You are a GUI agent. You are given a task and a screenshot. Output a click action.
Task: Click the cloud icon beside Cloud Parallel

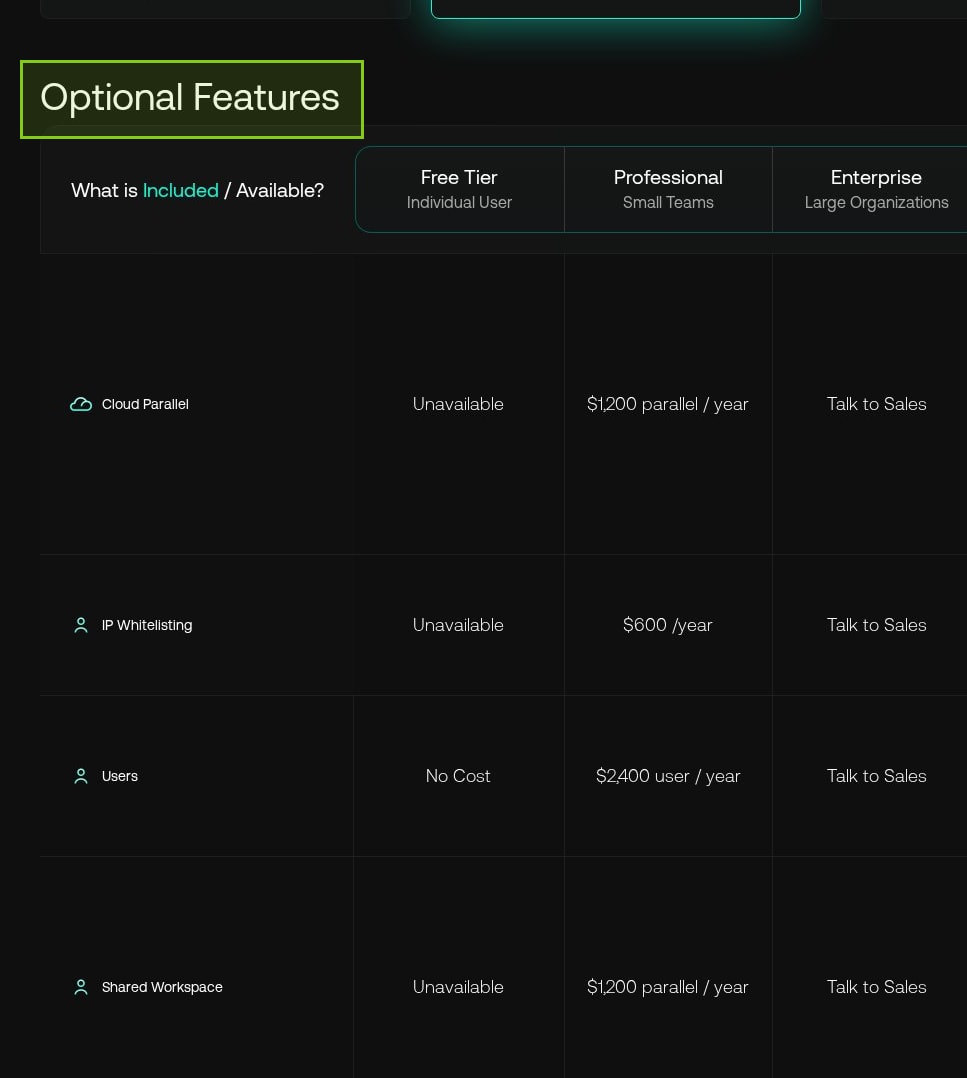(81, 404)
